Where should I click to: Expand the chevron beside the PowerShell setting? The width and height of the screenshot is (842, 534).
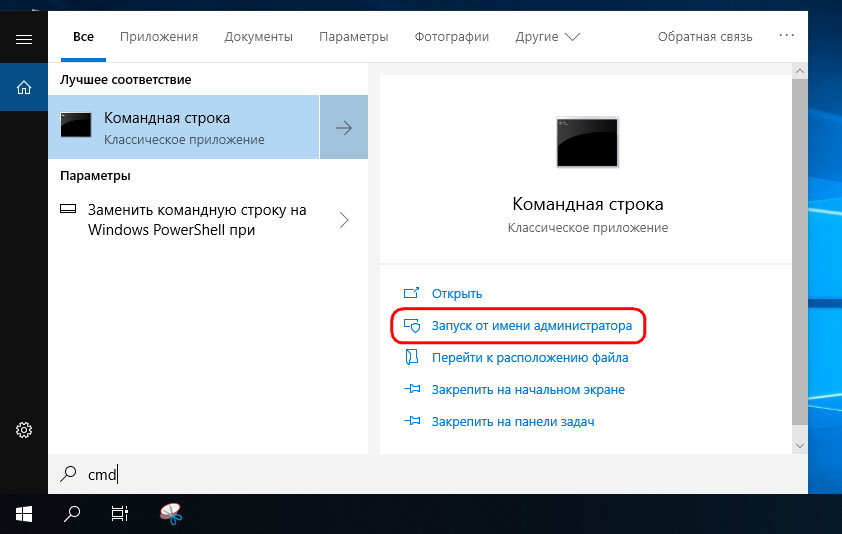343,220
